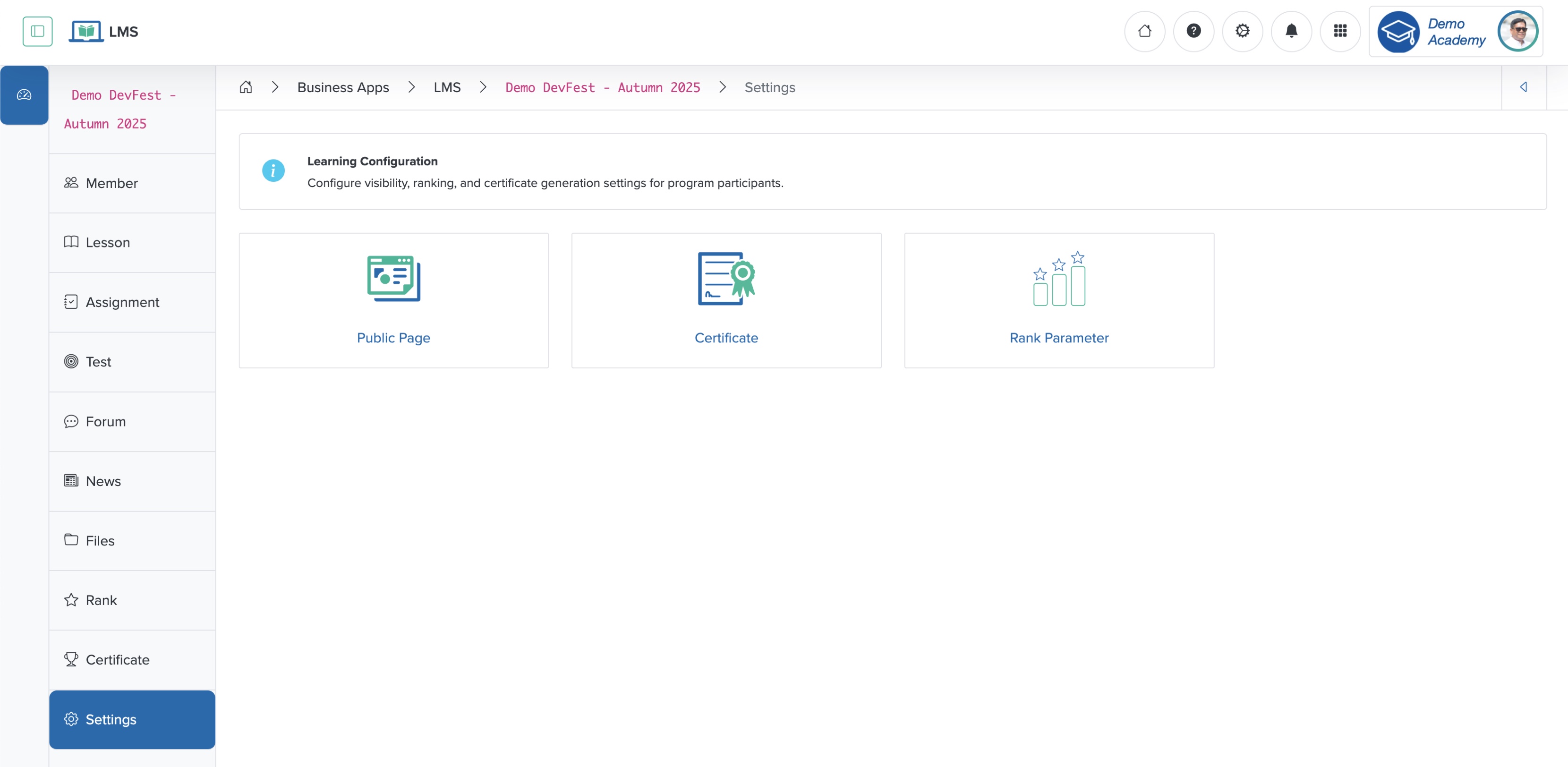Viewport: 1568px width, 767px height.
Task: Select the dashboard icon in the left sidebar
Action: tap(25, 94)
